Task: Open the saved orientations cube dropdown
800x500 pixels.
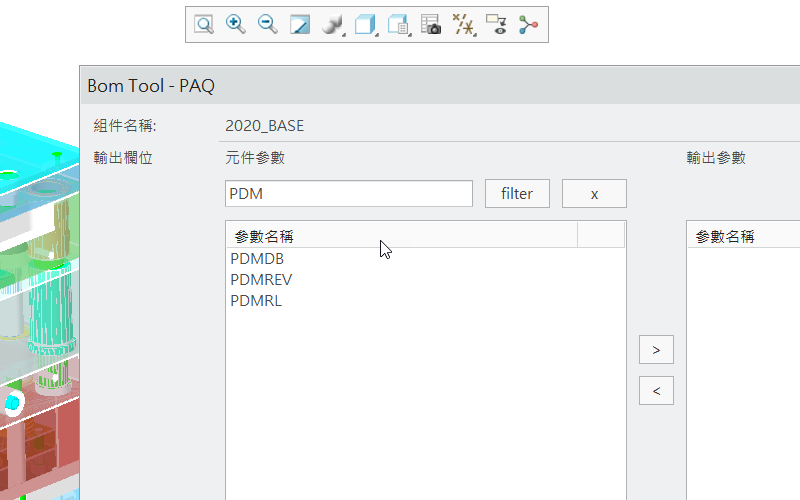Action: pos(366,25)
